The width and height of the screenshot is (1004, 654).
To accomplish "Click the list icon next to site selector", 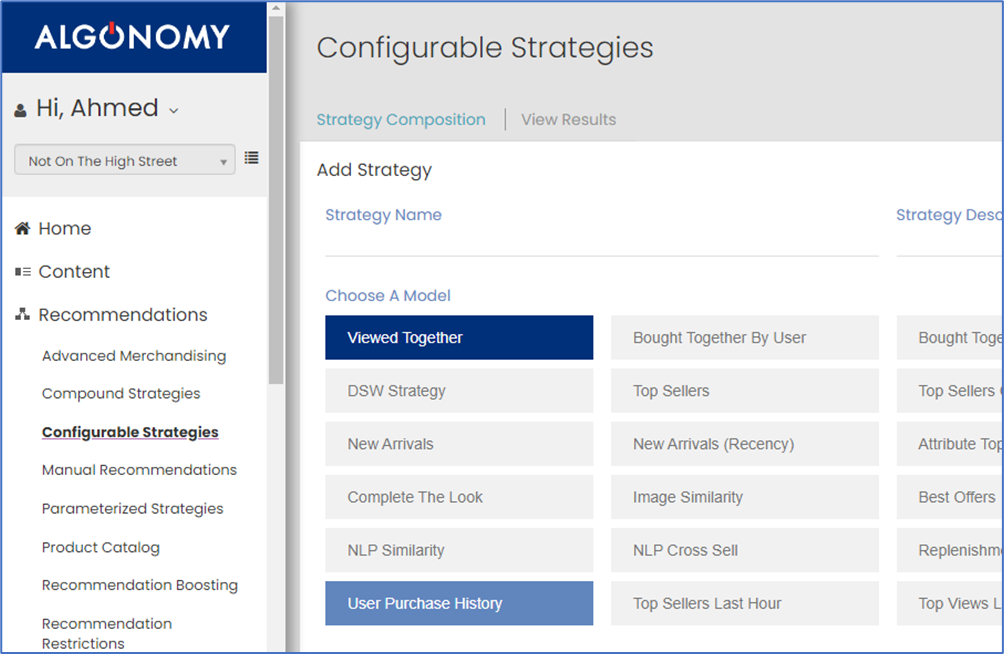I will click(x=251, y=158).
